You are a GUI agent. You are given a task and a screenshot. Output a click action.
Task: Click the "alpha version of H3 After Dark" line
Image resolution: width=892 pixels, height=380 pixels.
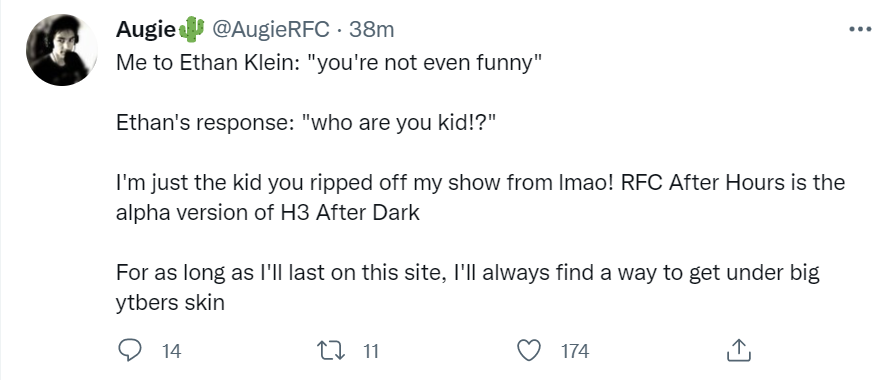pyautogui.click(x=268, y=213)
